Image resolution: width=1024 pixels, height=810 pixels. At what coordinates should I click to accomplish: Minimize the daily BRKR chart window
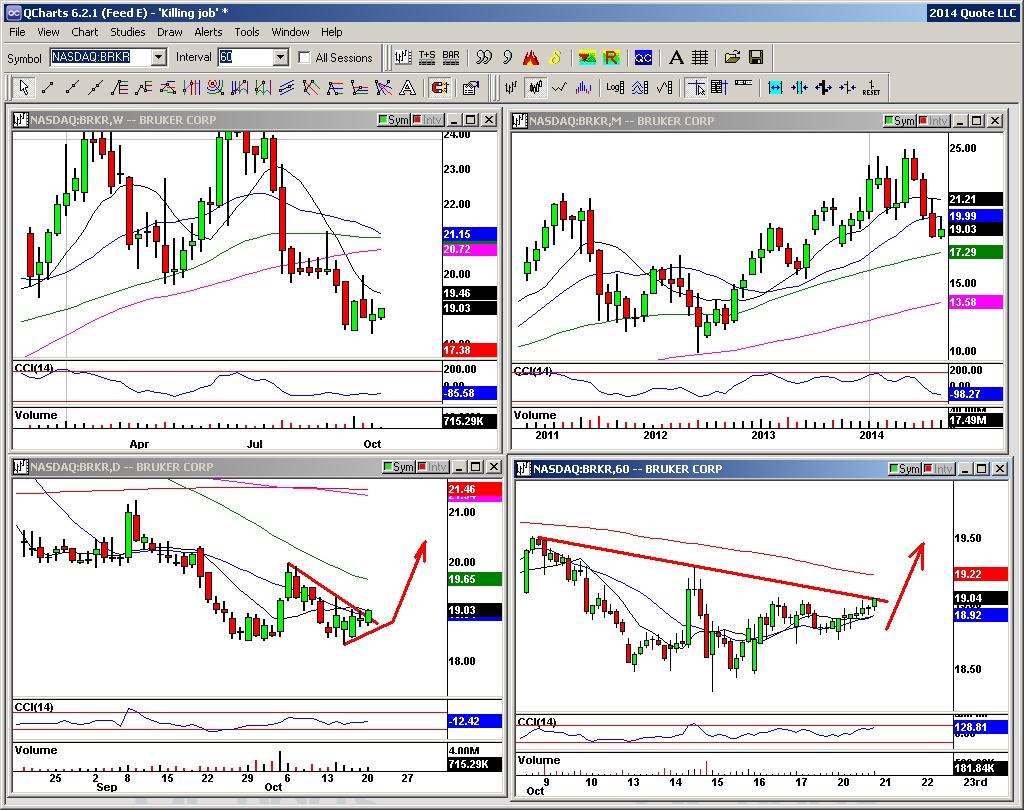458,466
